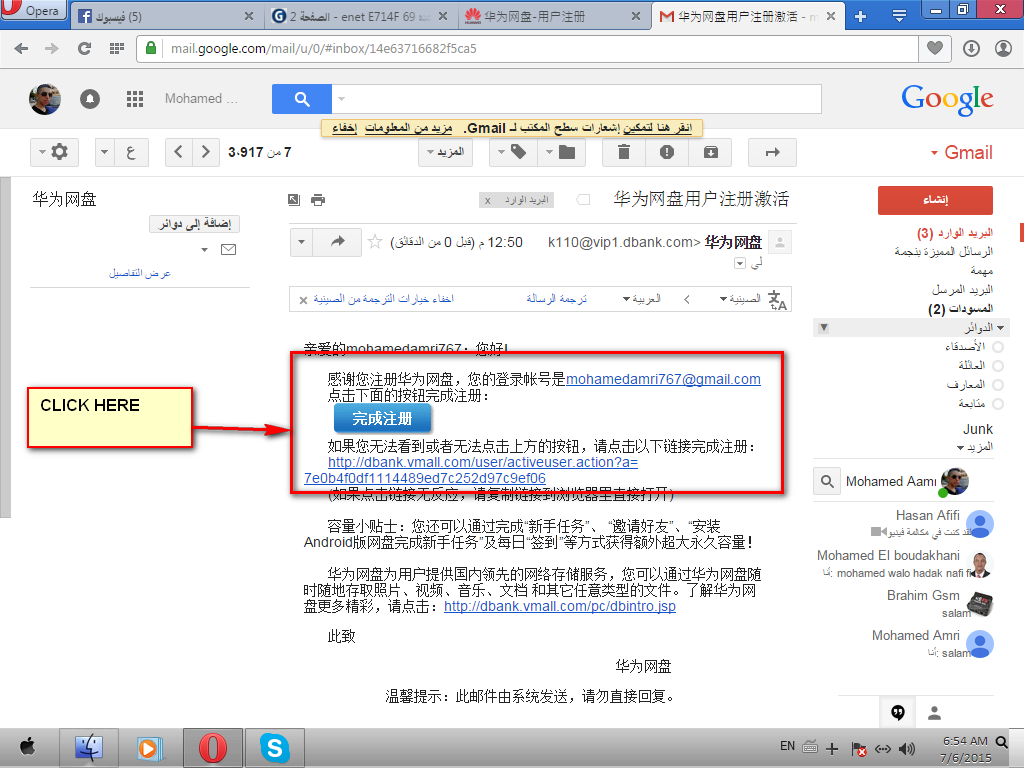Open the Google apps grid
Image resolution: width=1024 pixels, height=768 pixels.
click(135, 99)
